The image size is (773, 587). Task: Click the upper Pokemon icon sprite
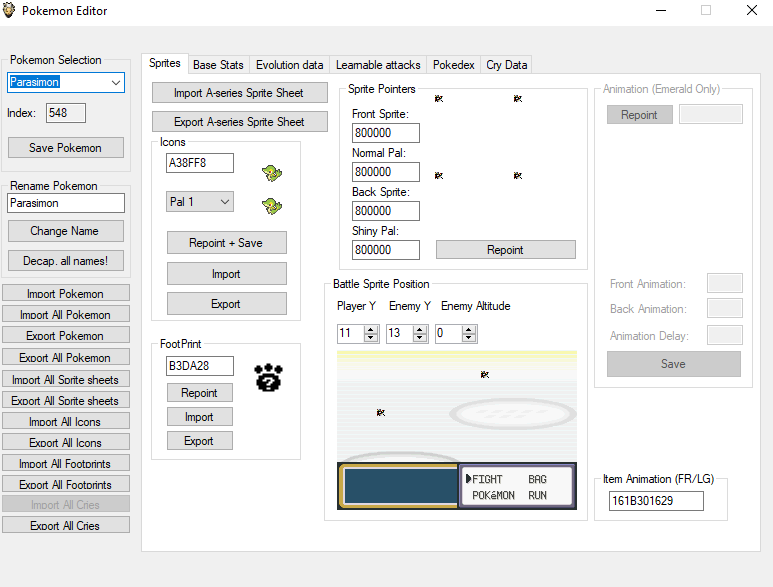click(271, 173)
